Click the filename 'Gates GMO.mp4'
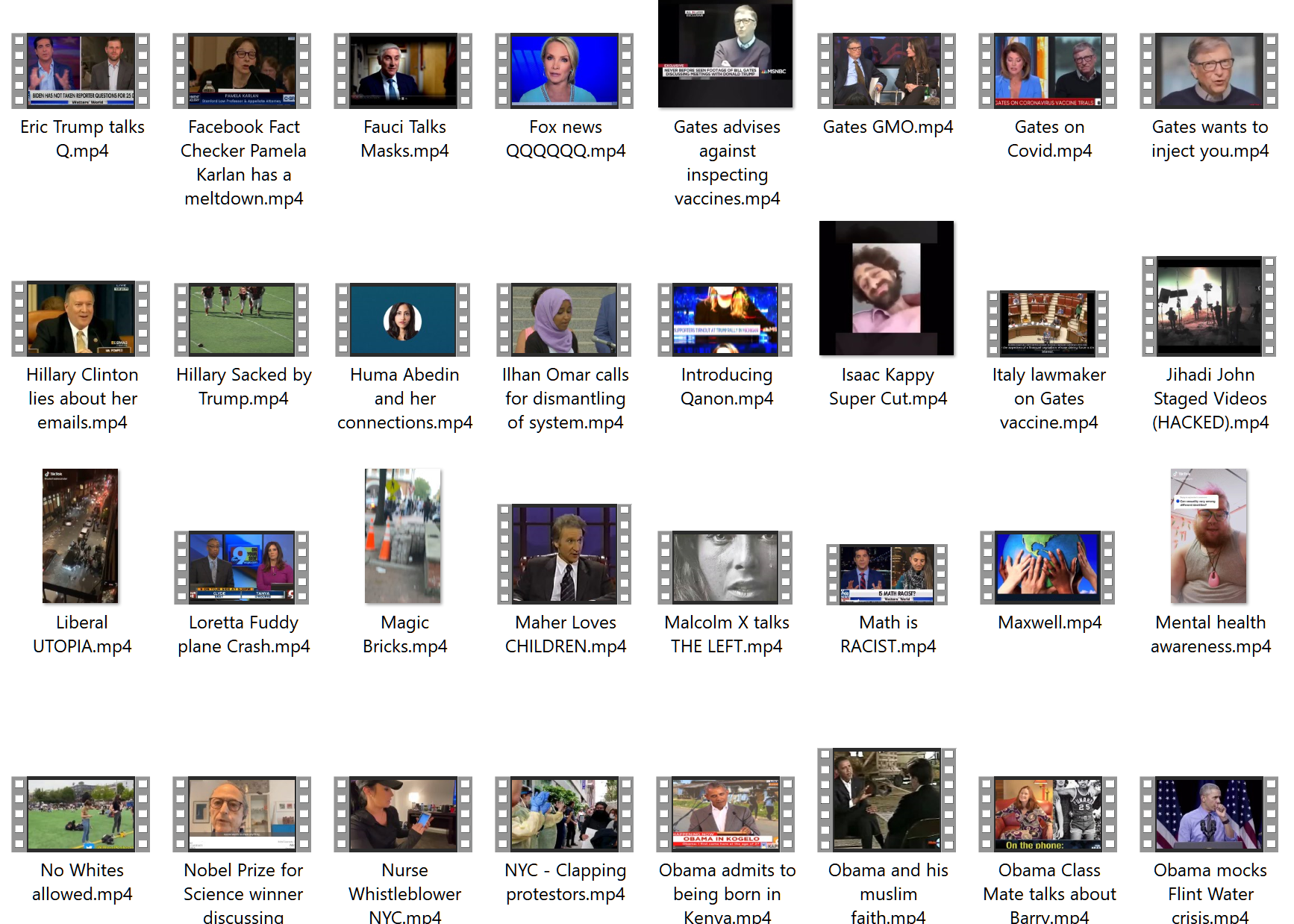This screenshot has height=924, width=1294. pyautogui.click(x=888, y=127)
